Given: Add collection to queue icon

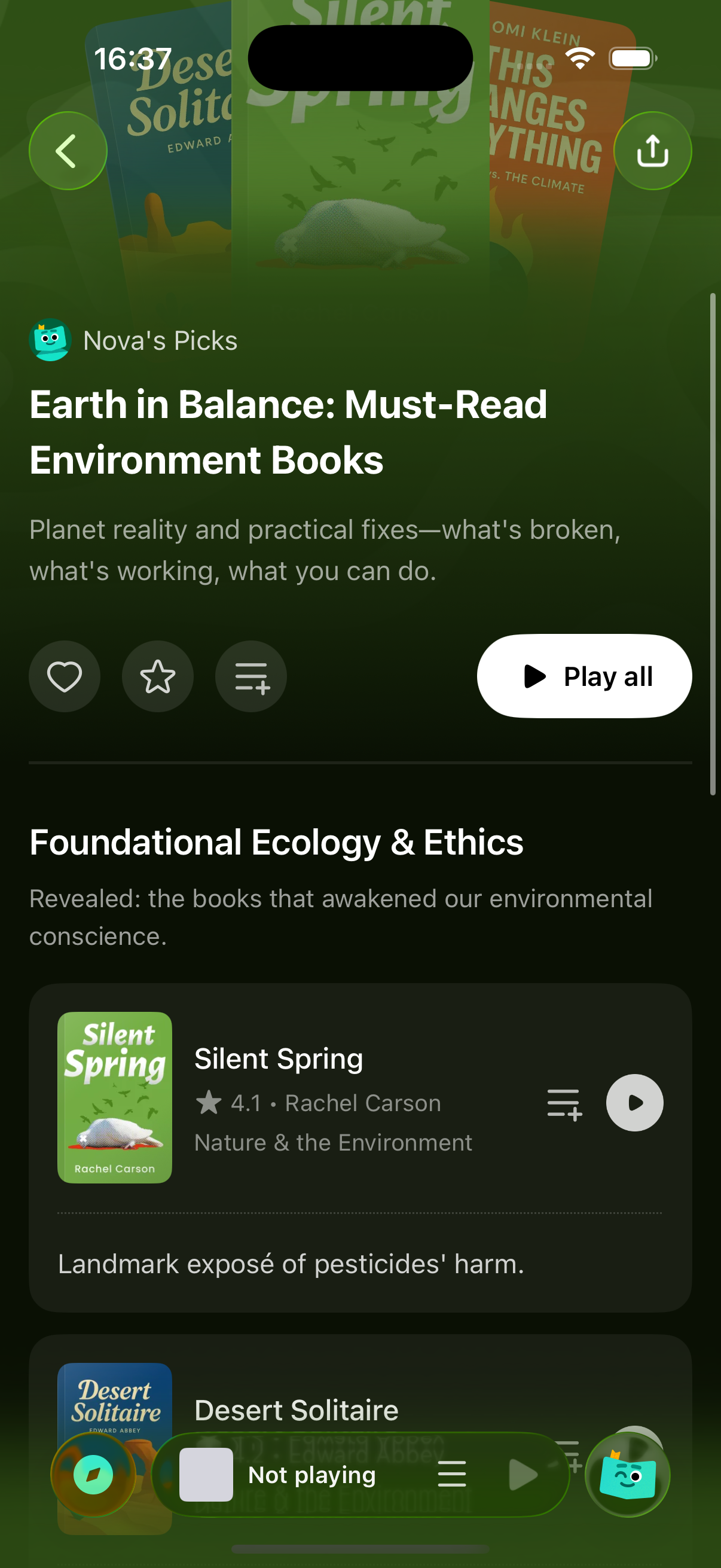Looking at the screenshot, I should (251, 676).
